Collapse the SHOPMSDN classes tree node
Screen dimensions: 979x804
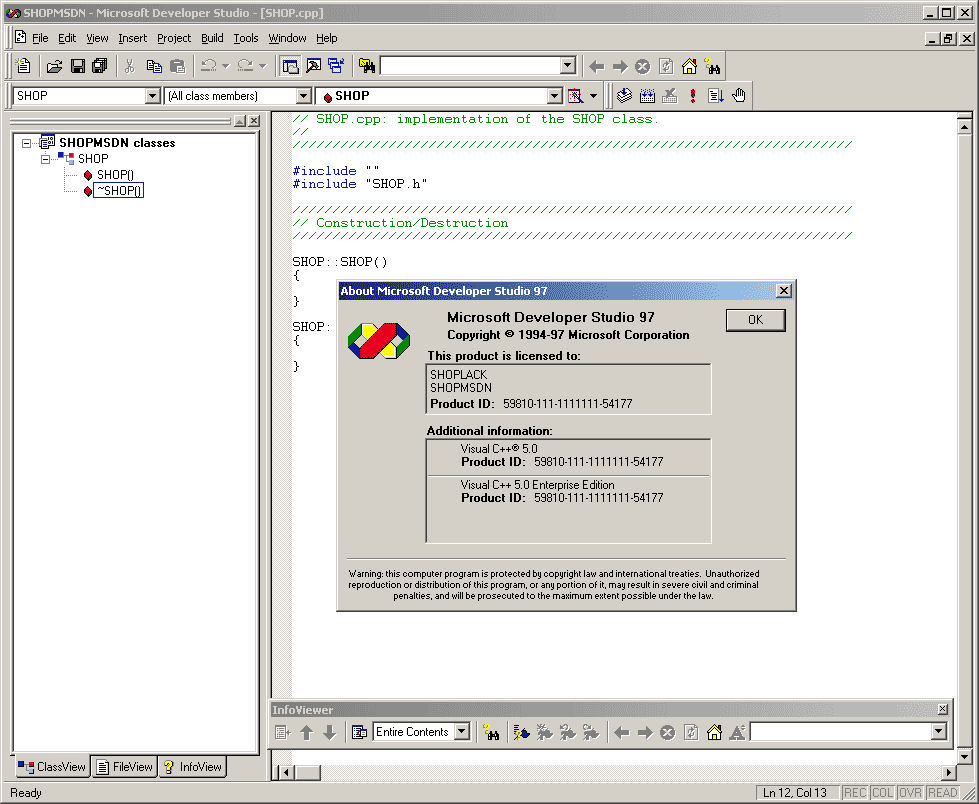click(x=26, y=143)
